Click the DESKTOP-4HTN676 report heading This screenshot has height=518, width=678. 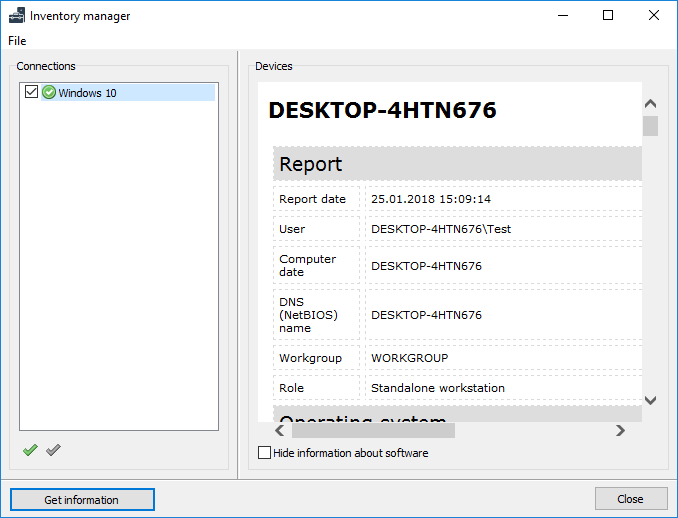point(382,110)
